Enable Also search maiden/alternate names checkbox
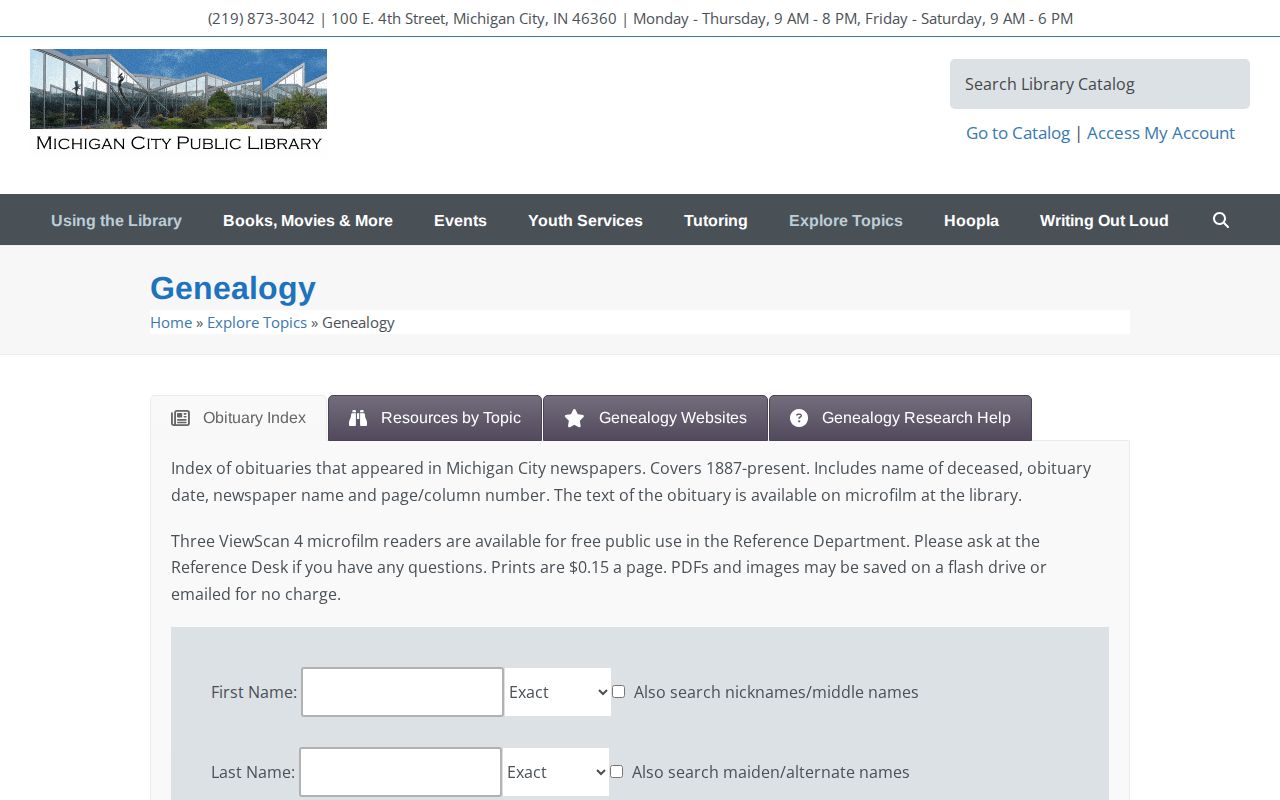 coord(616,772)
